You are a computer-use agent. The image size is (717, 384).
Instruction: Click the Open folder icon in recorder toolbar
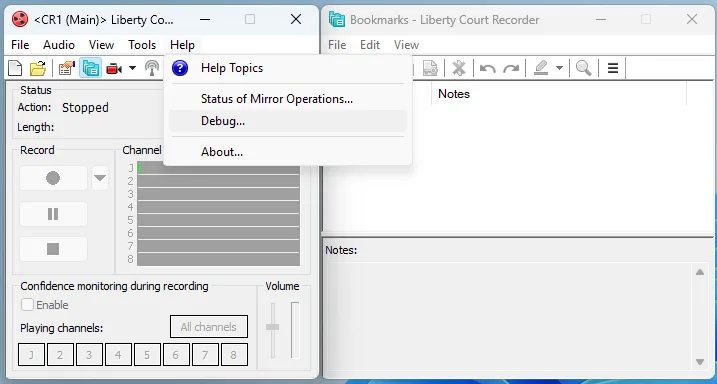click(38, 68)
